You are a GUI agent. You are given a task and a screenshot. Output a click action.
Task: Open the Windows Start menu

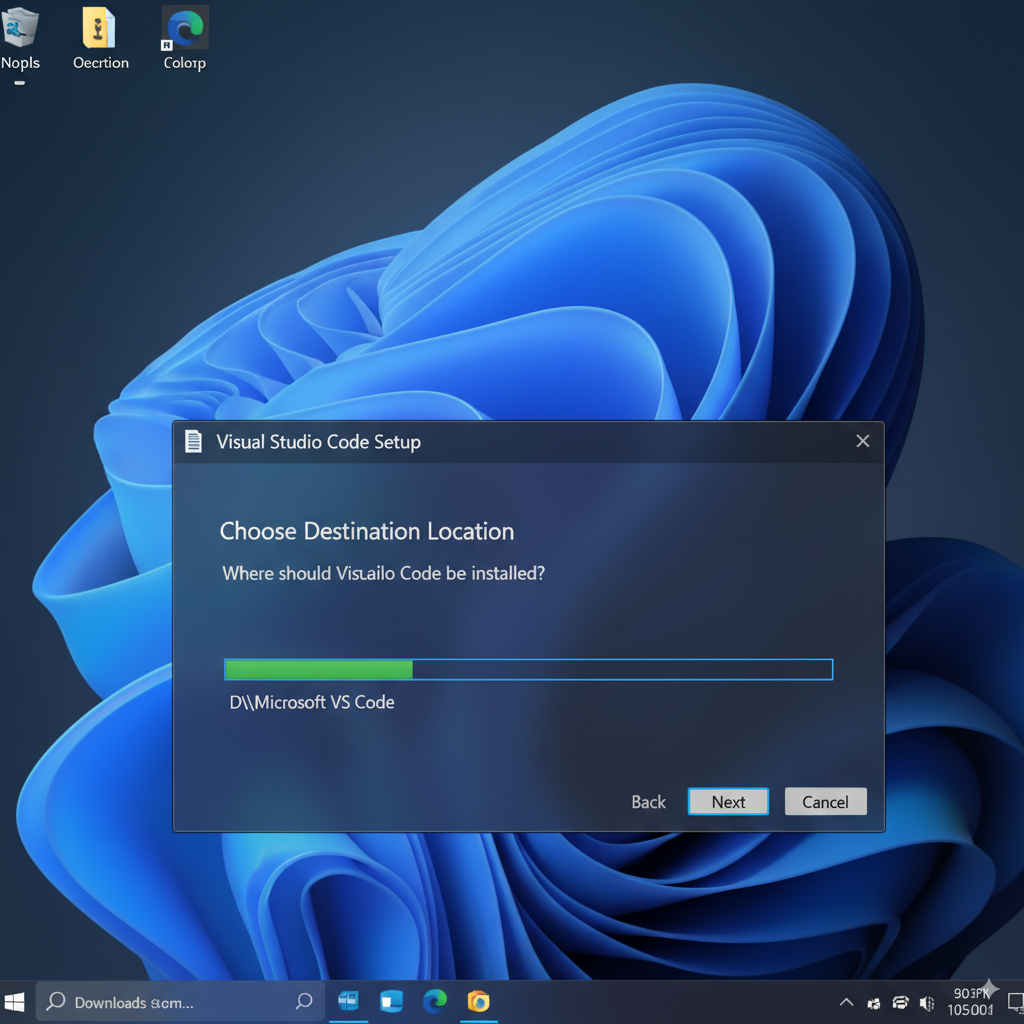(x=14, y=1002)
